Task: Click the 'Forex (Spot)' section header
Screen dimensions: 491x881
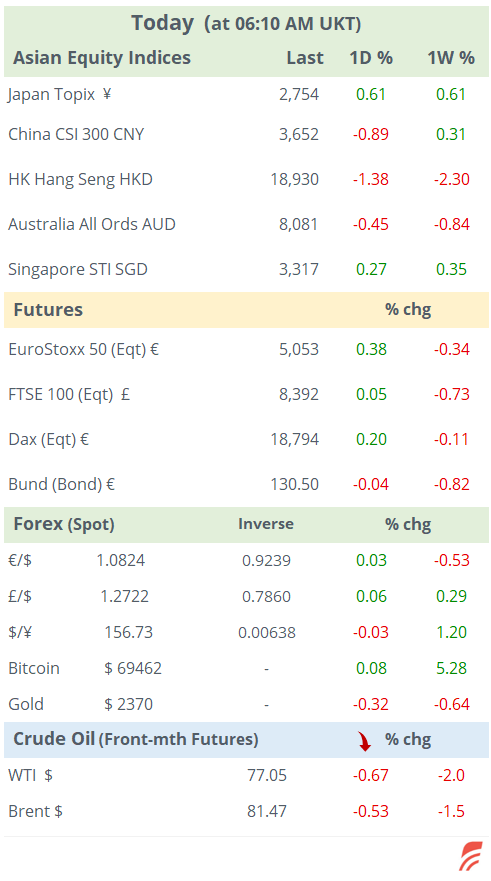Action: click(x=63, y=524)
